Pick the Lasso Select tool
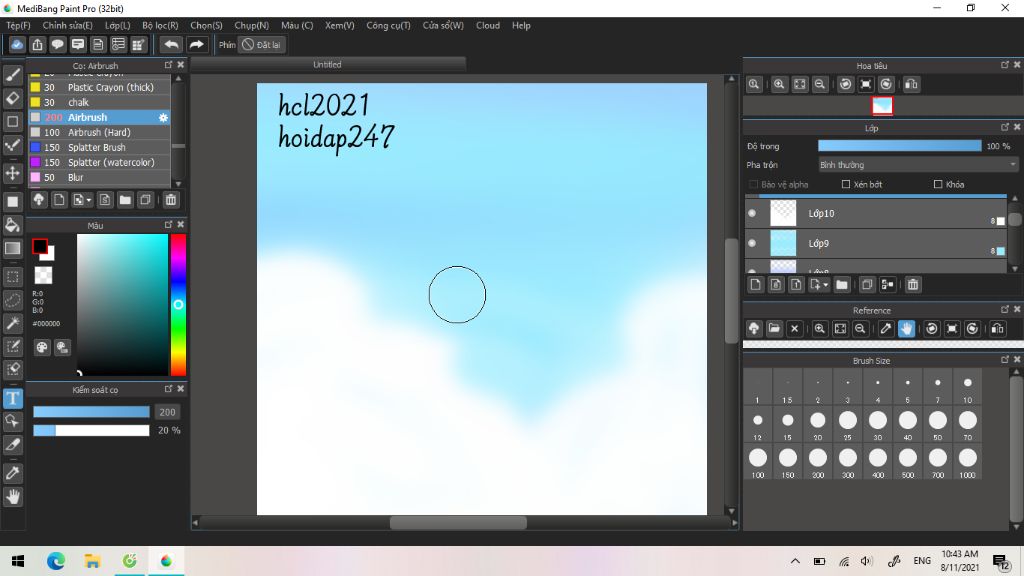 click(12, 300)
